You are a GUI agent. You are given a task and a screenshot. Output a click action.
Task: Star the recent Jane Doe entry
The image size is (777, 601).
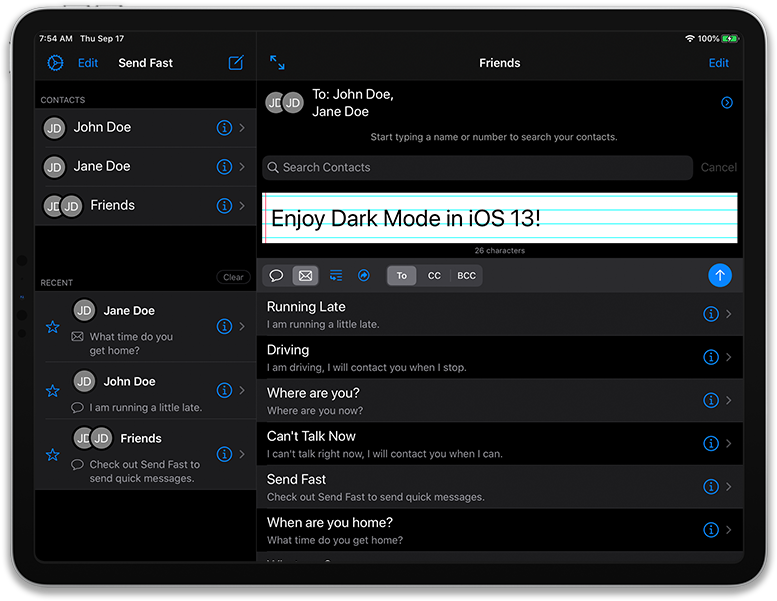tap(53, 327)
